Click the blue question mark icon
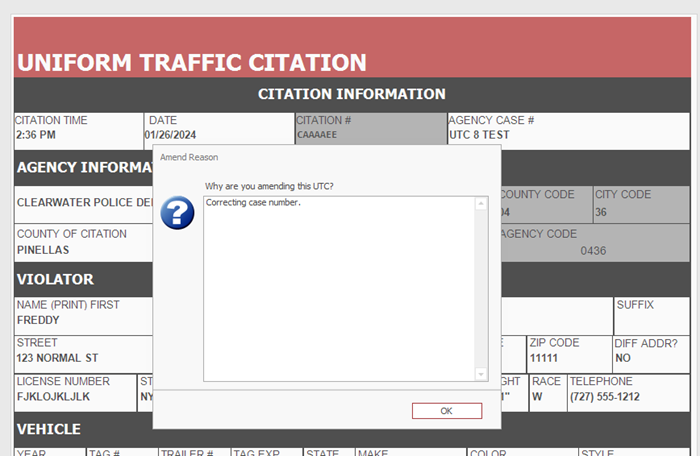700x456 pixels. click(178, 212)
